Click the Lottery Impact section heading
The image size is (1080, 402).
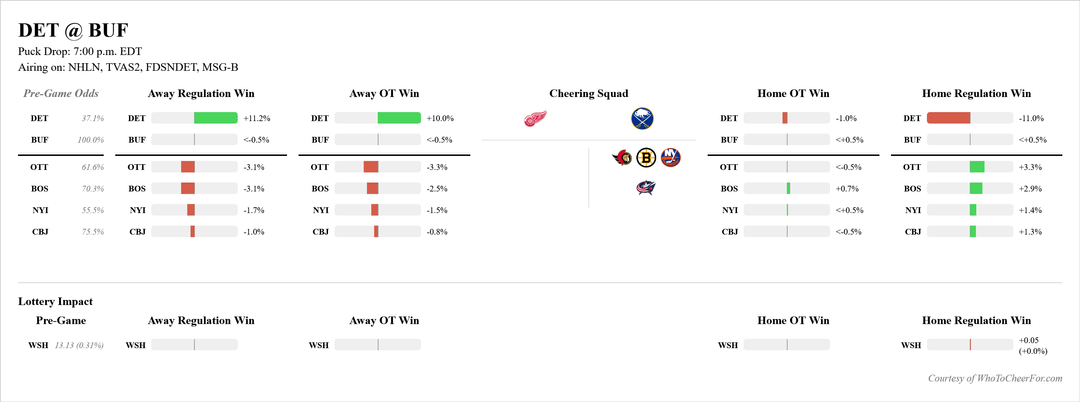pos(56,301)
